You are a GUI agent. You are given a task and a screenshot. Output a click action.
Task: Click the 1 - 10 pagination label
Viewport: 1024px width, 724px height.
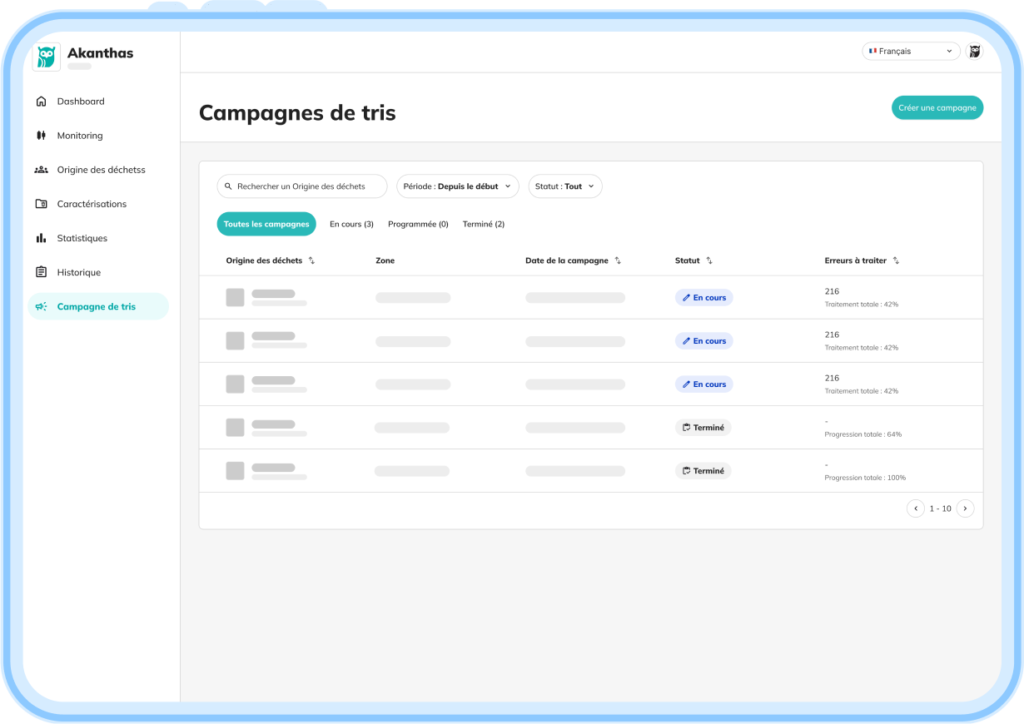(940, 509)
